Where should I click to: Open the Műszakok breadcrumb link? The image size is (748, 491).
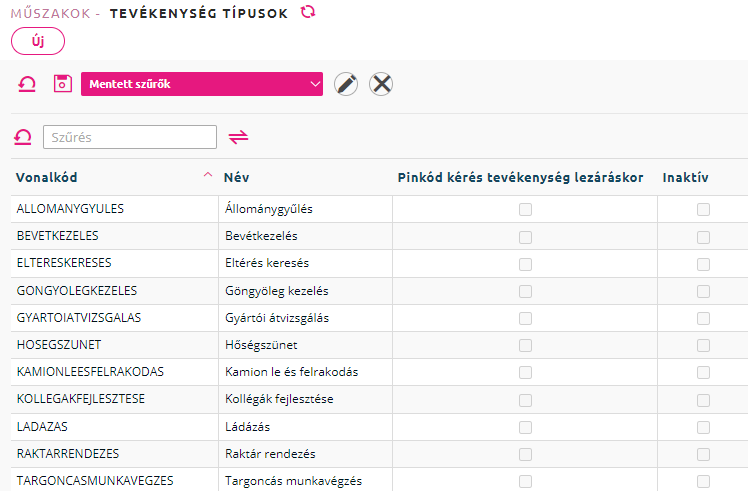(50, 13)
